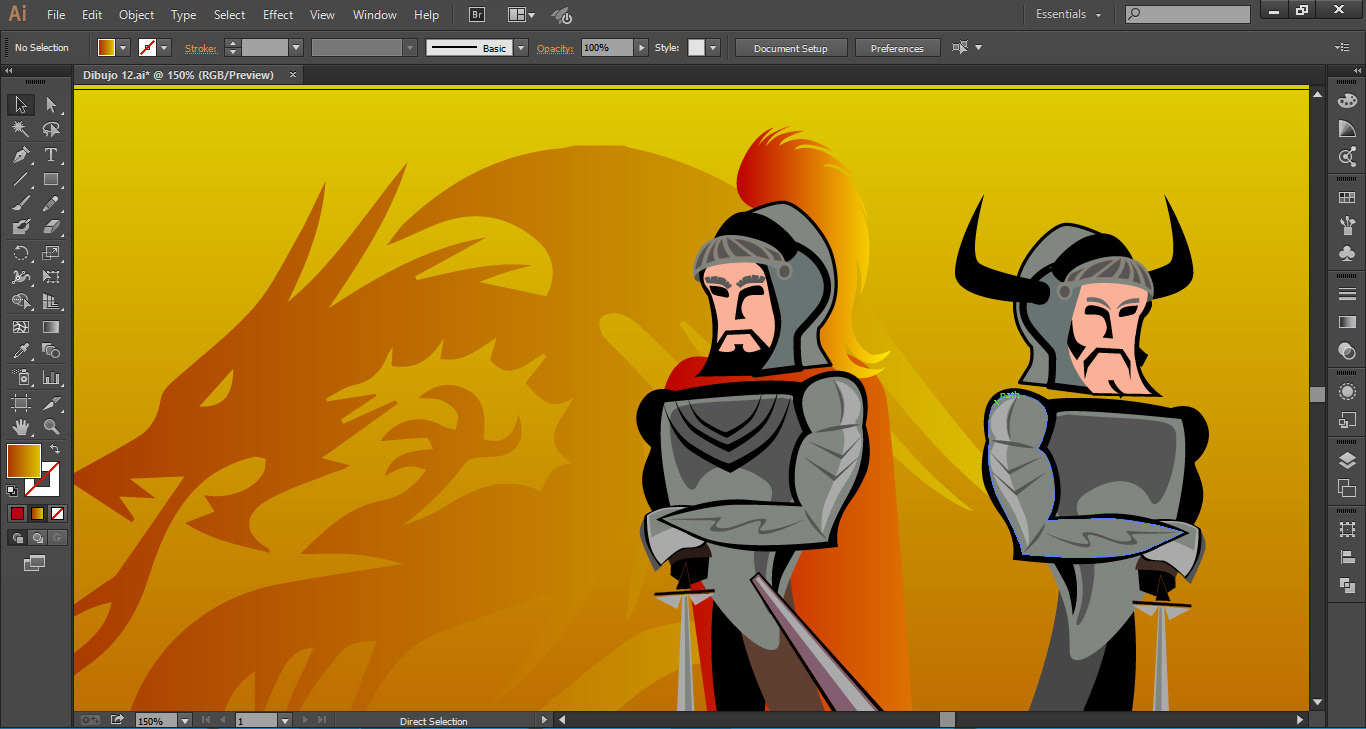Click the Fill color swatch in toolbox
The image size is (1366, 729).
pyautogui.click(x=23, y=461)
